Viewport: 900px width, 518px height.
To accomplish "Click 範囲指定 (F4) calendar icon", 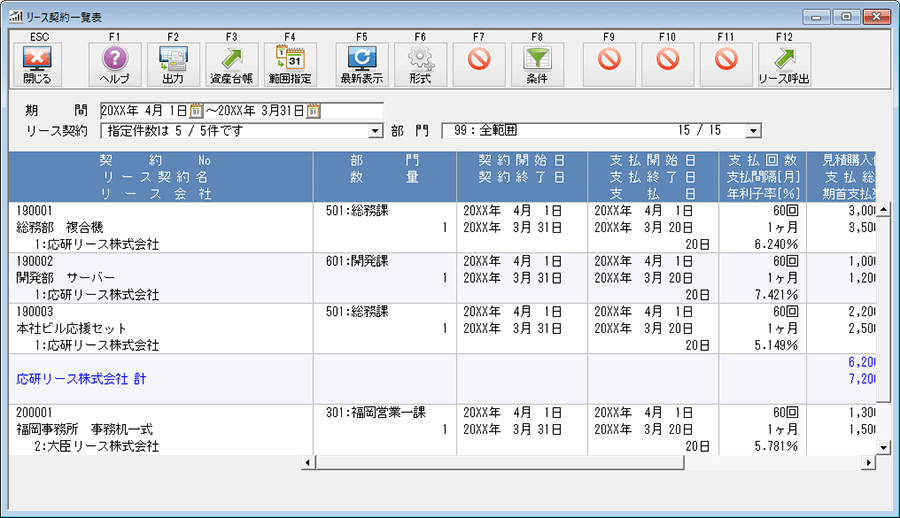I will click(290, 64).
